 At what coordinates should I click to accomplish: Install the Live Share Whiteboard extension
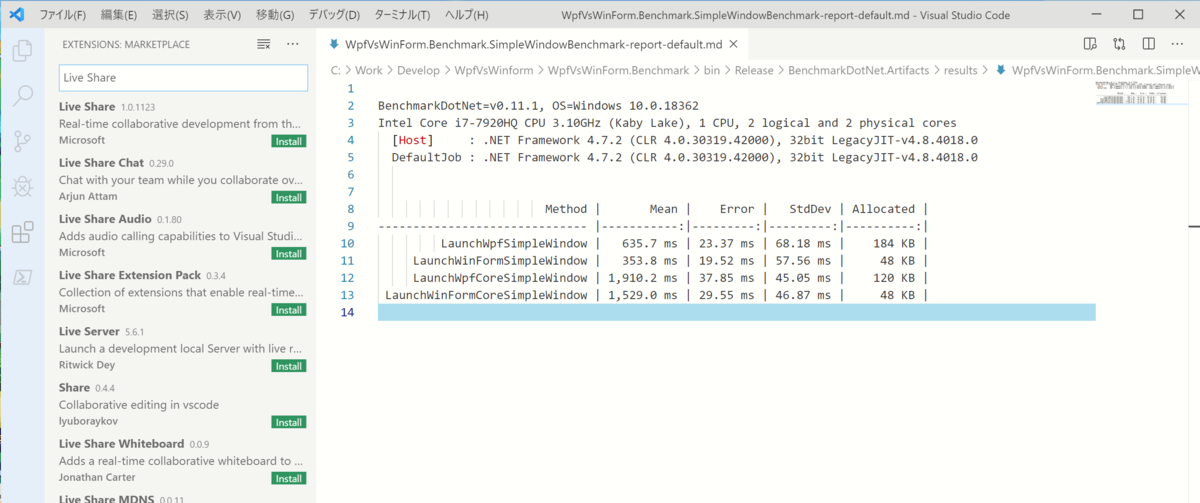[289, 478]
